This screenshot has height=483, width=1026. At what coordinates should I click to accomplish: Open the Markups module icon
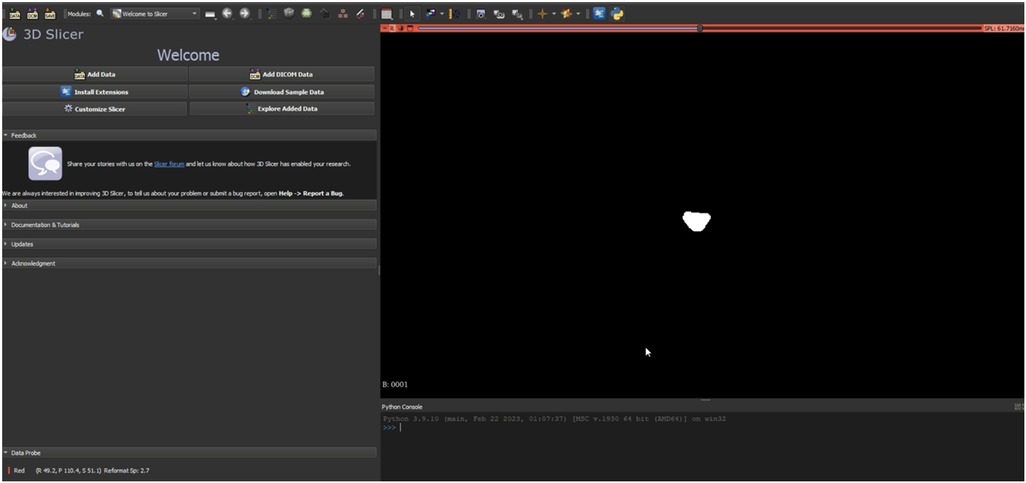[x=342, y=14]
